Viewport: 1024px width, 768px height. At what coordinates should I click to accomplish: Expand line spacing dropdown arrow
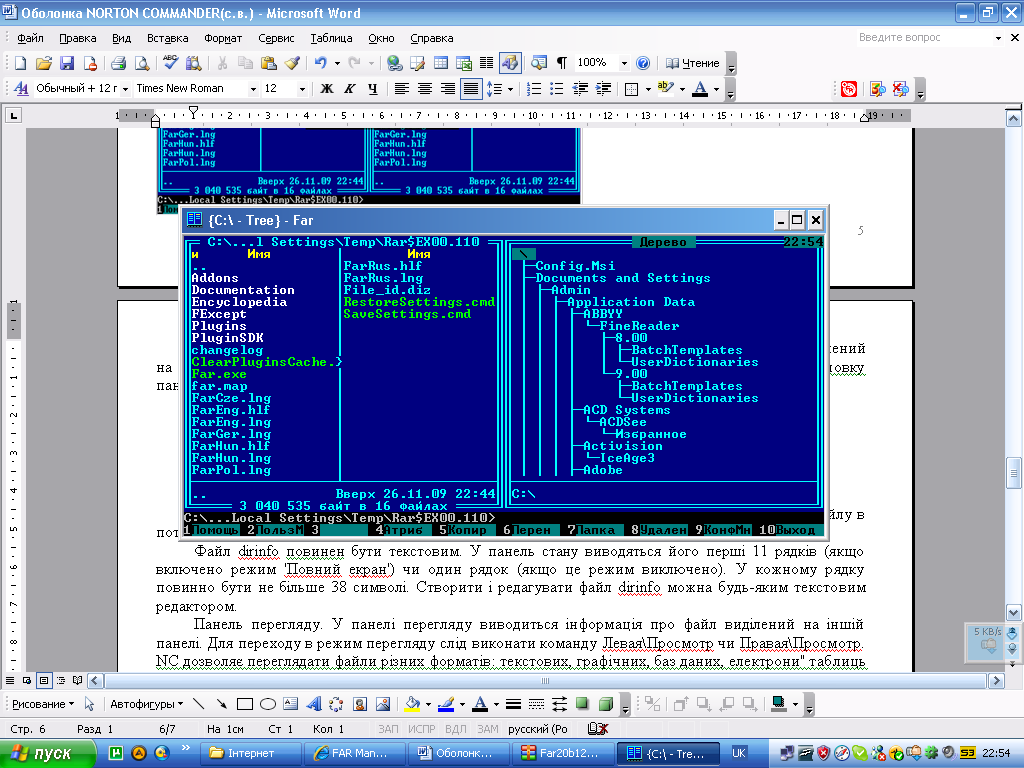[x=510, y=89]
